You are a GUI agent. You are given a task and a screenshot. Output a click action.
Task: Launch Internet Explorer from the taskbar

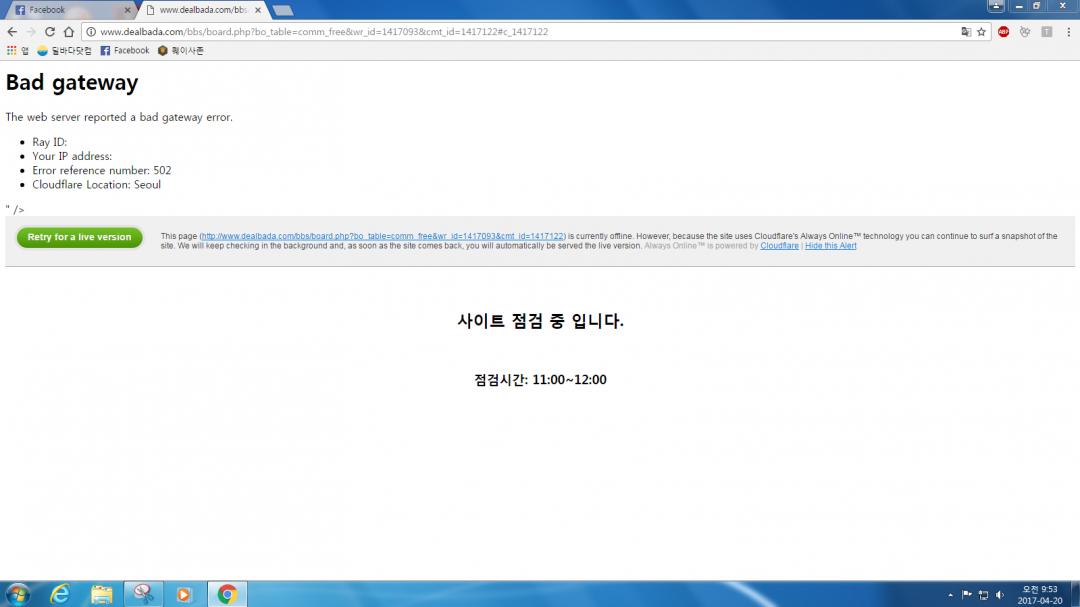[x=60, y=594]
